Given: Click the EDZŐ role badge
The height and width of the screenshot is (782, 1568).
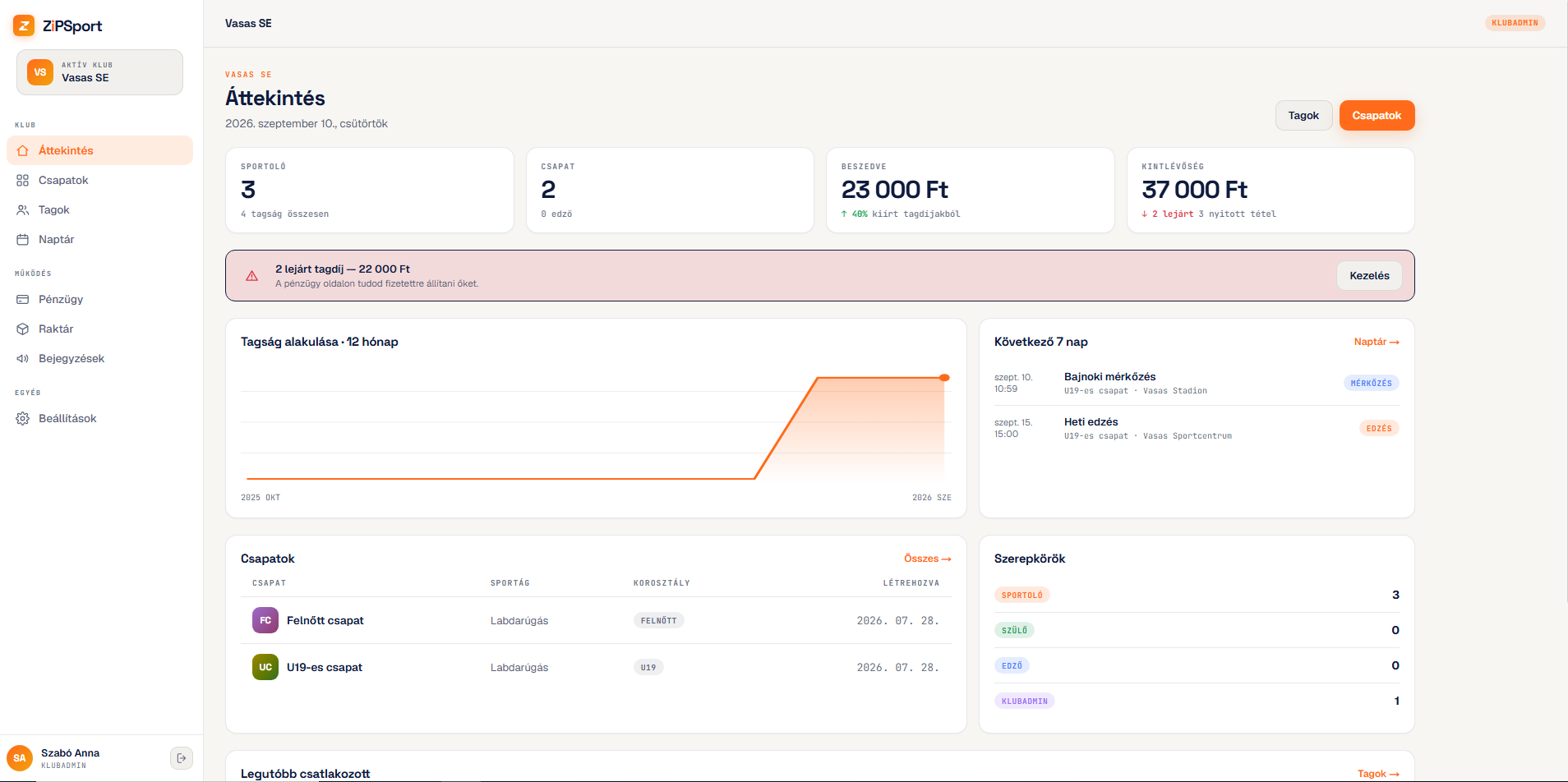Looking at the screenshot, I should (x=1012, y=665).
